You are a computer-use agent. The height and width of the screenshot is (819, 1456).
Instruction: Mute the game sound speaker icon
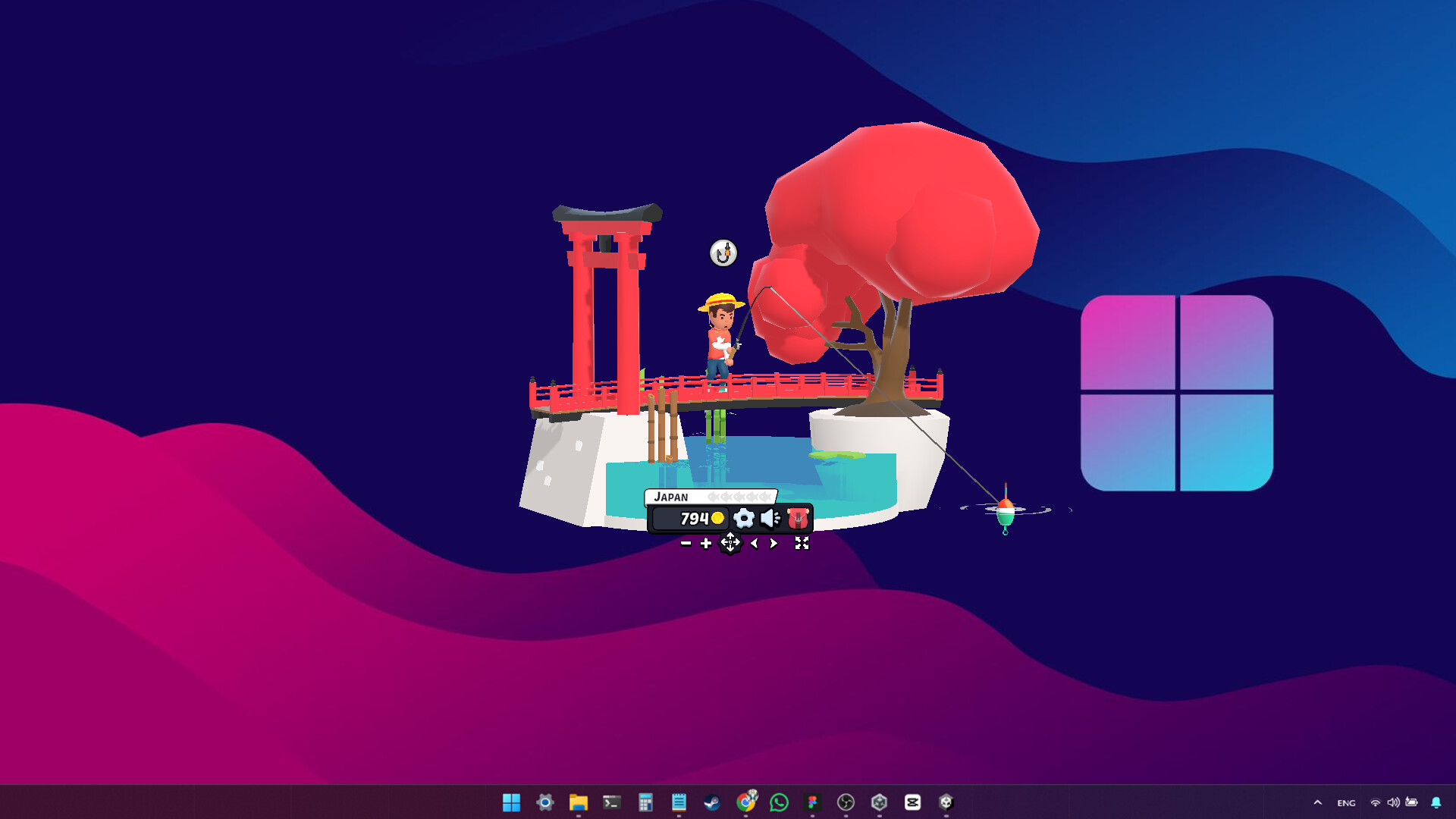(x=770, y=519)
